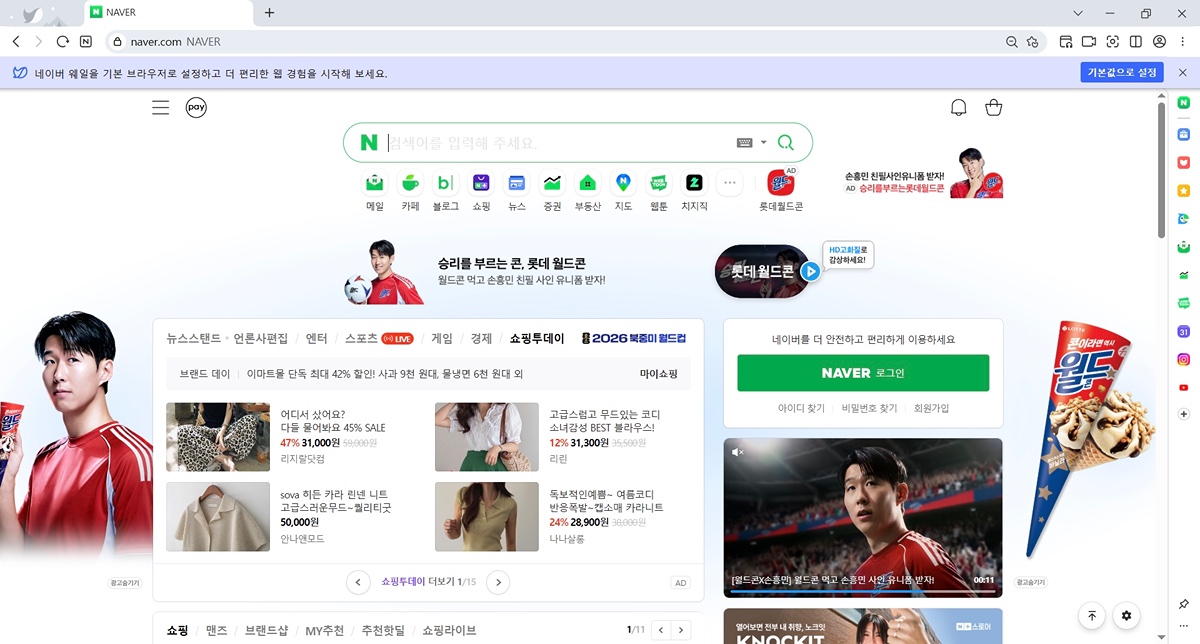Bookmark this page with star icon

point(1034,42)
